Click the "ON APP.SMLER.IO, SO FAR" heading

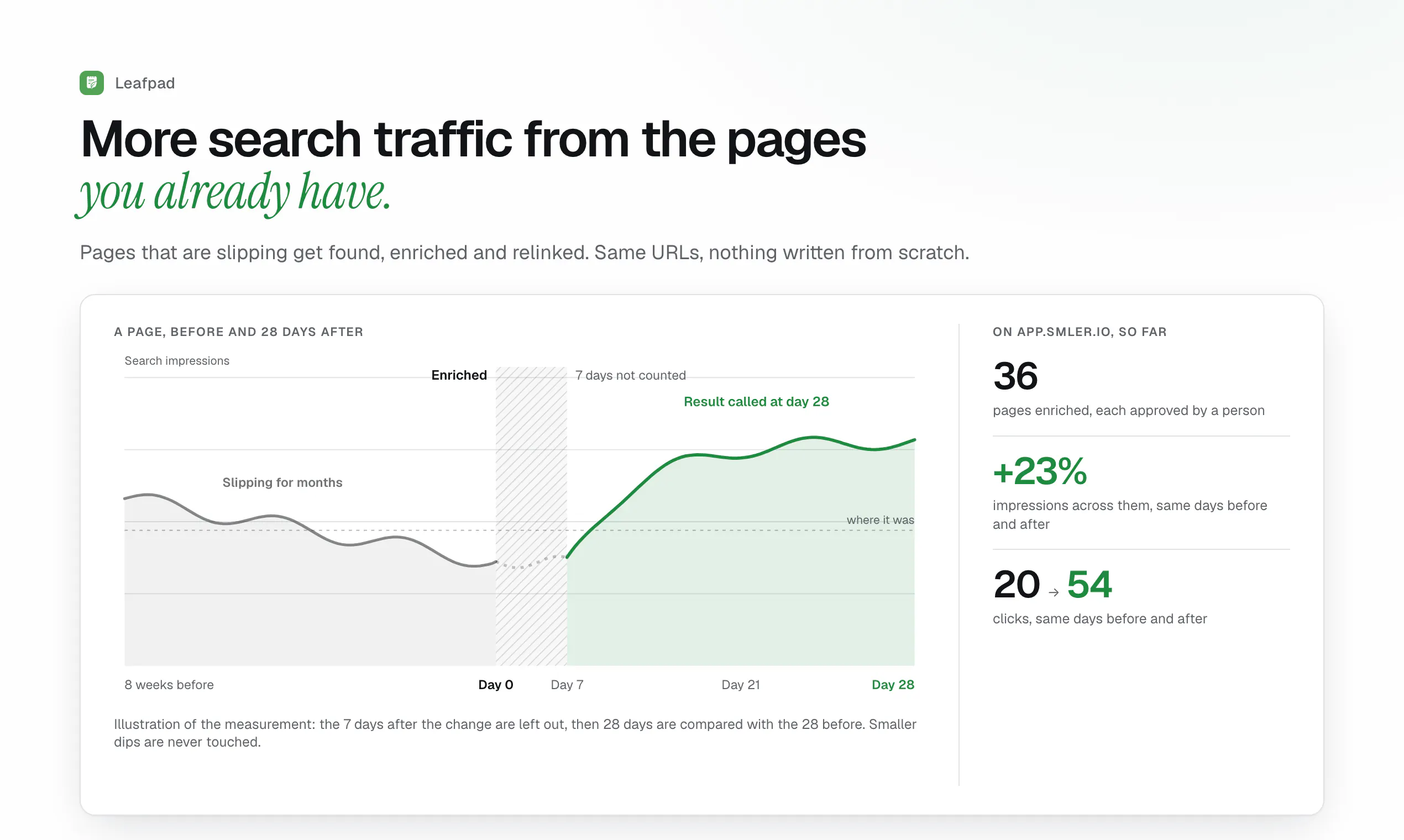[x=1080, y=332]
